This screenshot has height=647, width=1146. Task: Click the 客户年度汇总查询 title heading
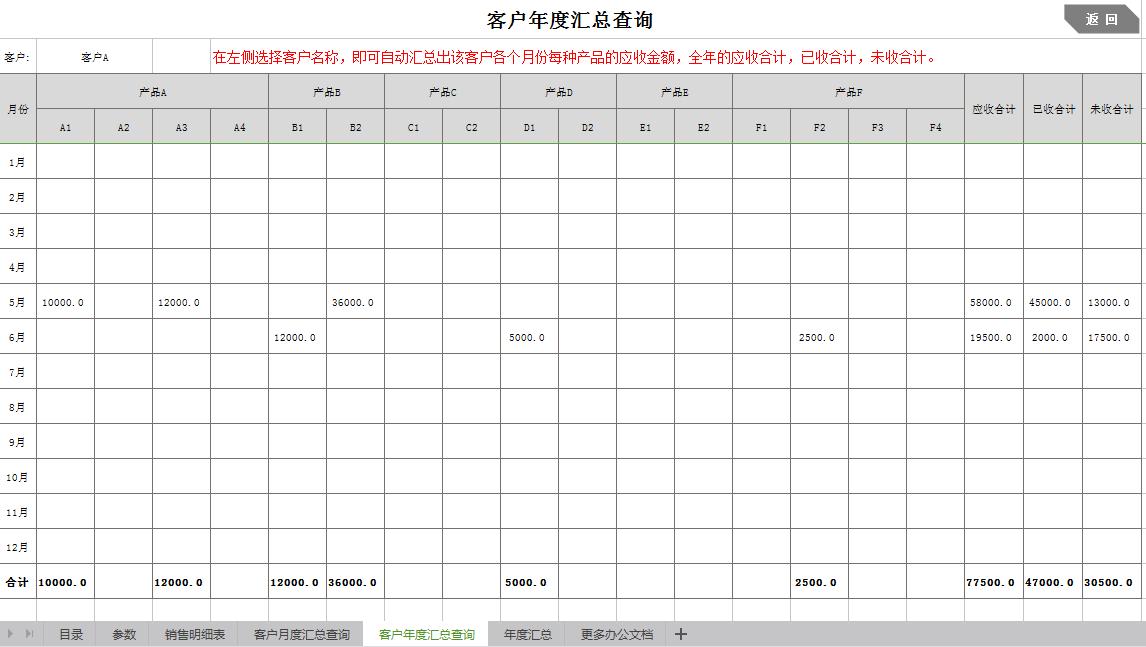pos(569,20)
